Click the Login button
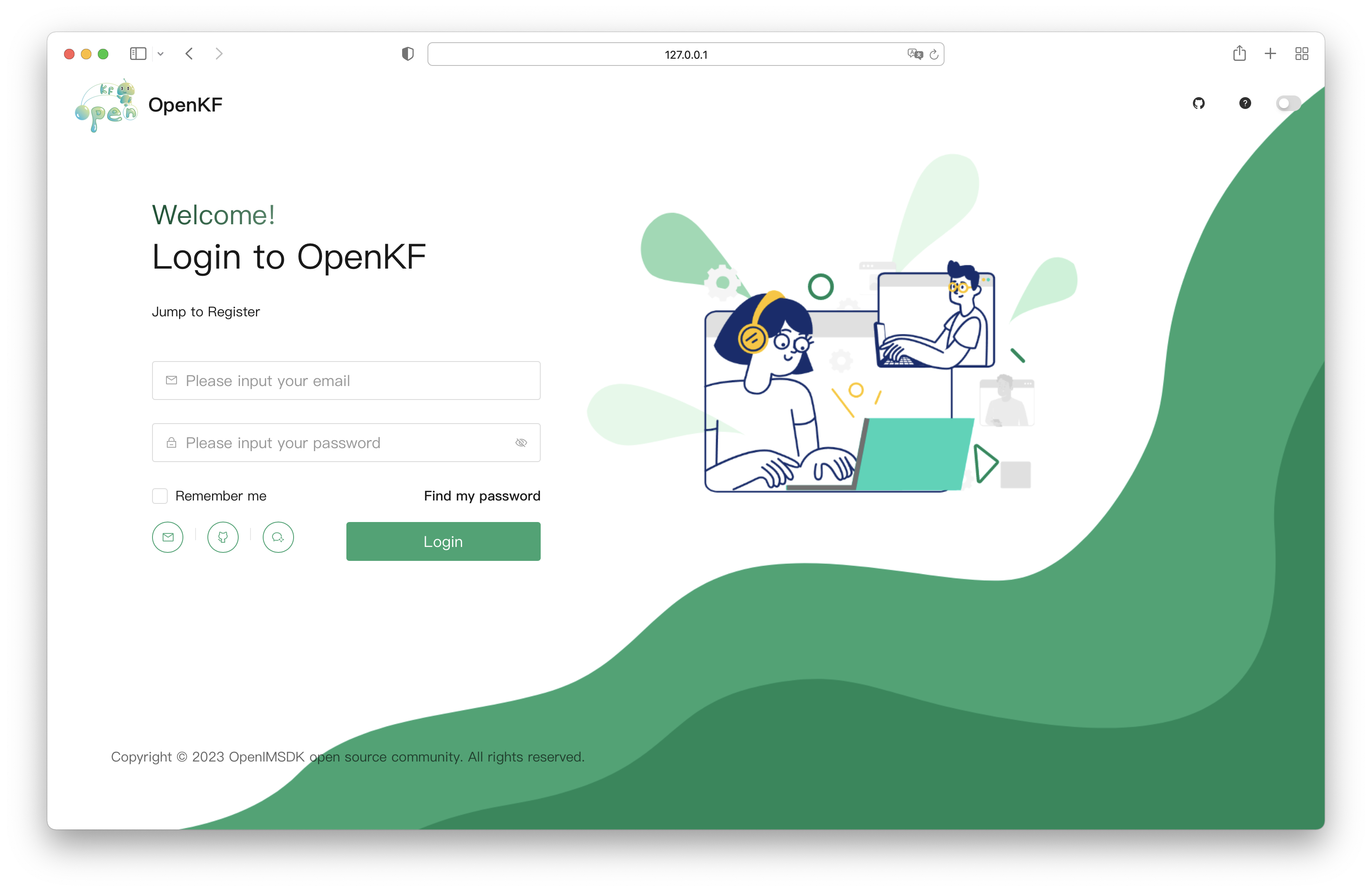 click(443, 541)
